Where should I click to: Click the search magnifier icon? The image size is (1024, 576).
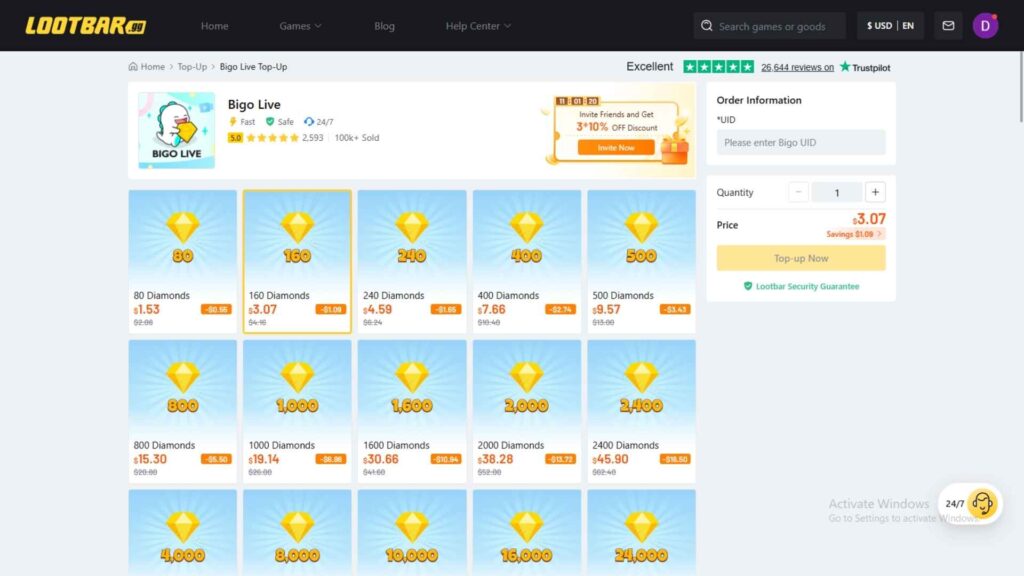(707, 26)
